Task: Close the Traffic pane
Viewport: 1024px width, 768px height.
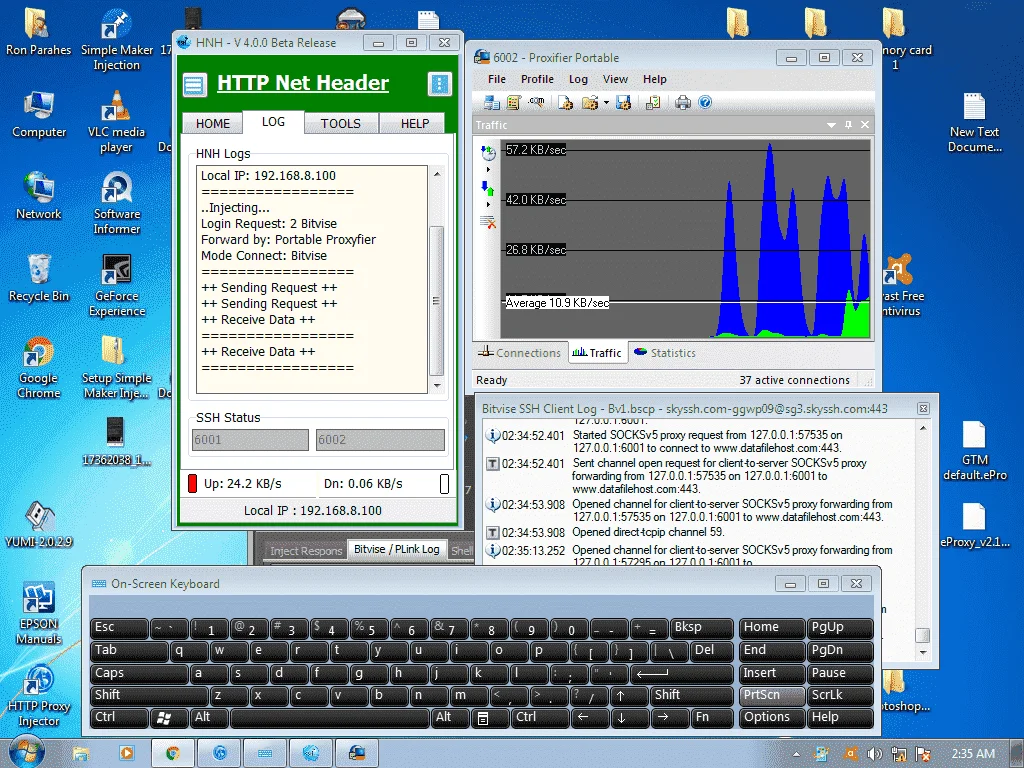Action: pyautogui.click(x=865, y=125)
